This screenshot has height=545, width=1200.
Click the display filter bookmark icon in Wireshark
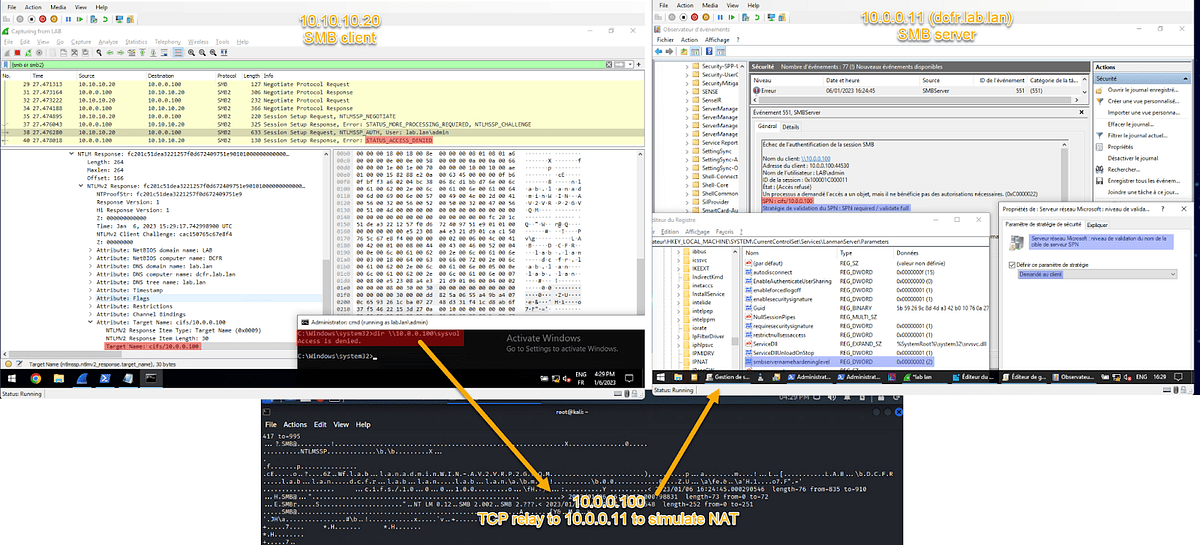click(x=6, y=65)
